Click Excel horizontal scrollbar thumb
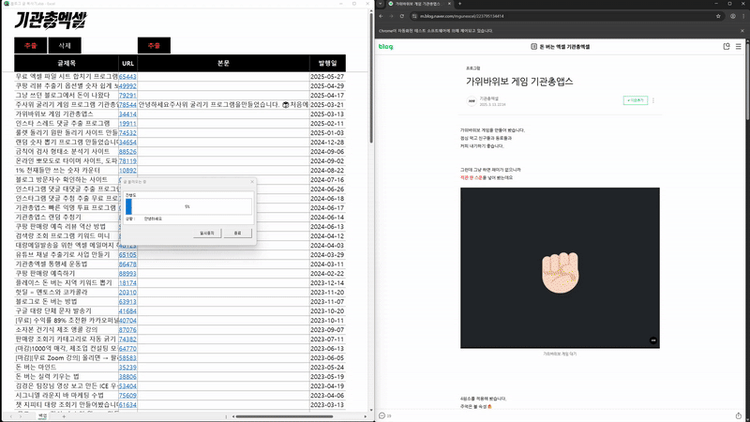The height and width of the screenshot is (422, 750). [x=284, y=416]
